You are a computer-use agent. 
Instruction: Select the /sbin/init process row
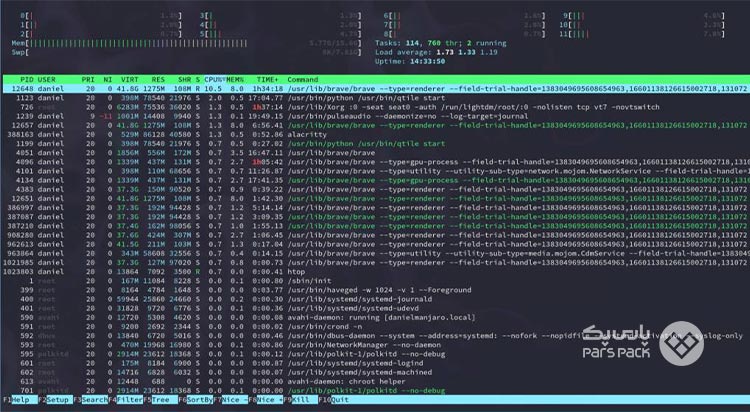(x=376, y=281)
